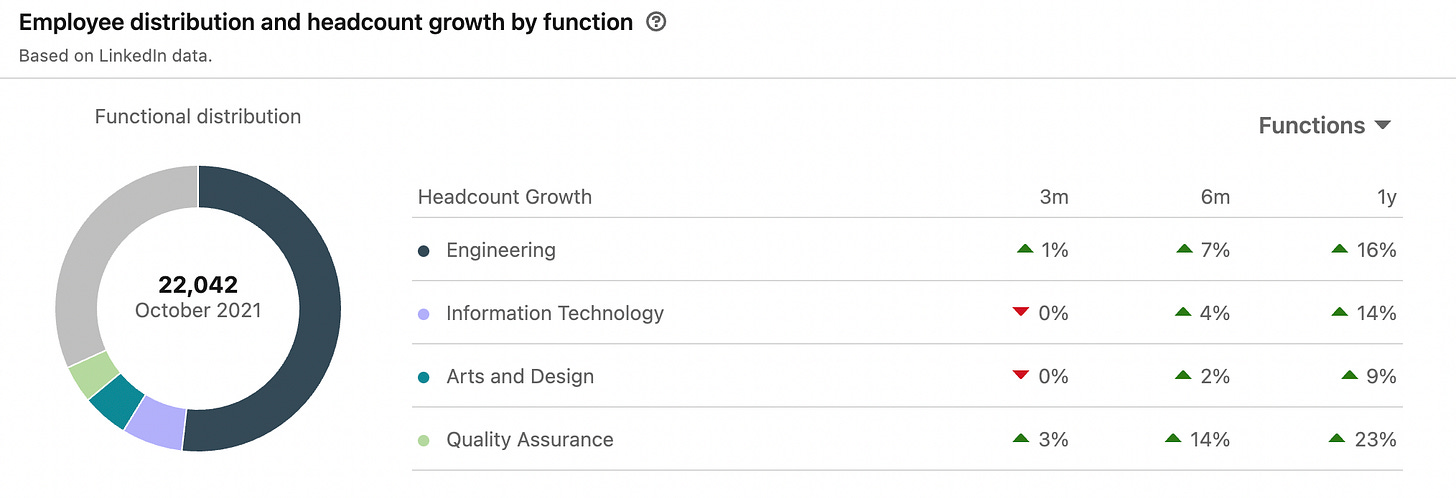The width and height of the screenshot is (1456, 498).
Task: Click the teal Arts and Design donut segment
Action: click(x=117, y=398)
